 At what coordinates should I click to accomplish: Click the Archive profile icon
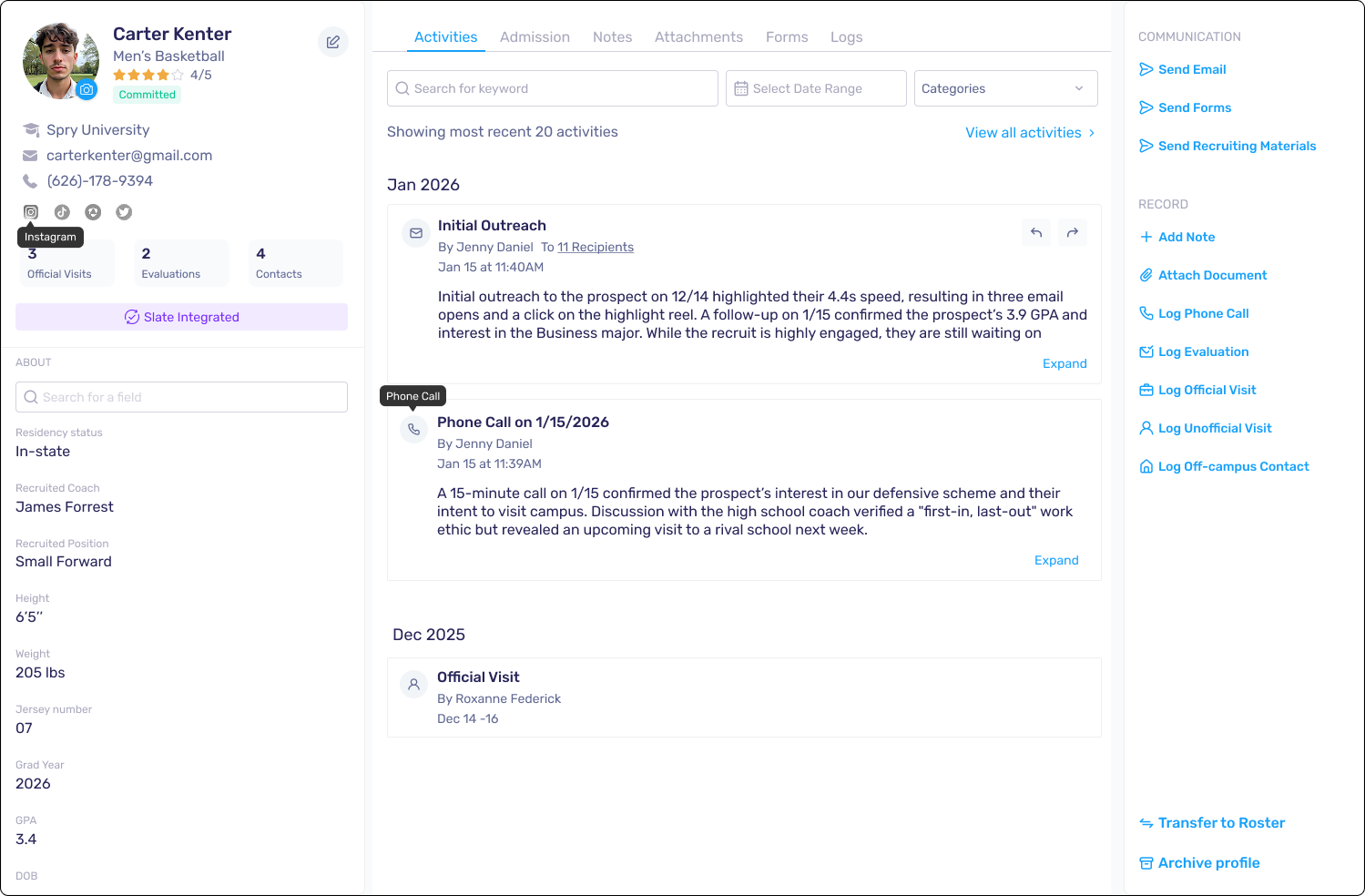(x=1146, y=863)
